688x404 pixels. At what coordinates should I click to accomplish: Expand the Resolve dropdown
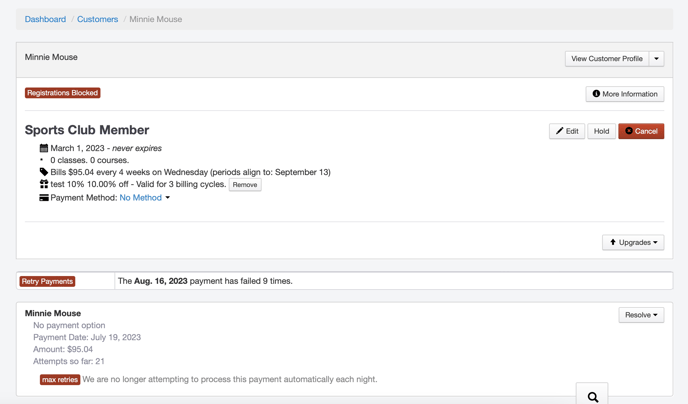(641, 315)
